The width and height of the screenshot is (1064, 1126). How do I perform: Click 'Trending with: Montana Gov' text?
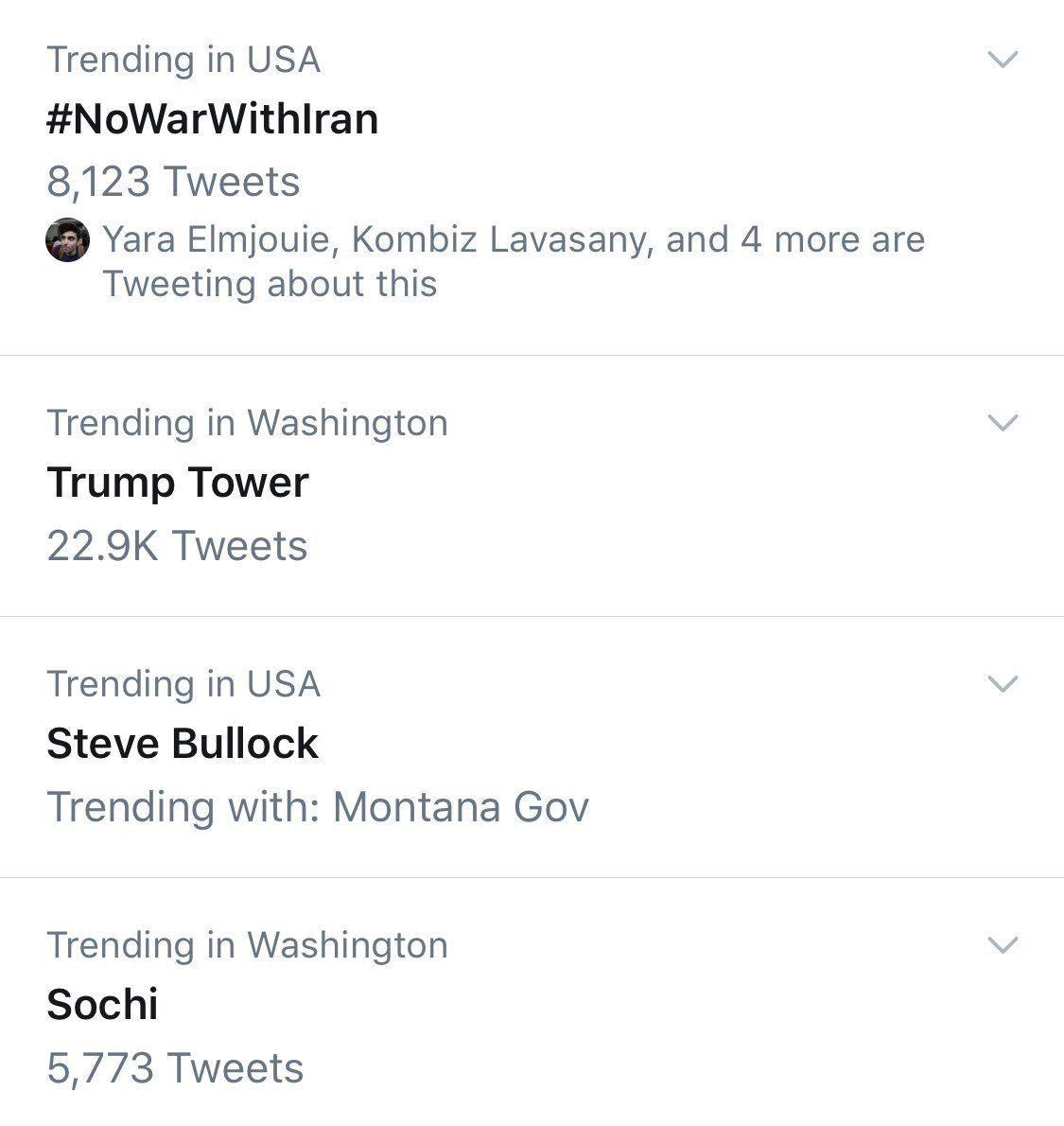318,807
